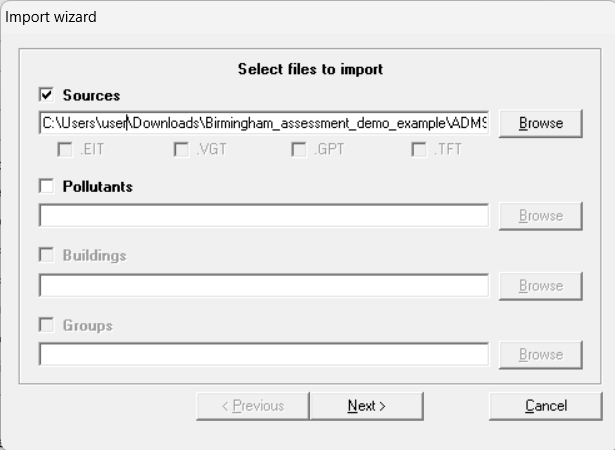Viewport: 615px width, 450px height.
Task: Click the Pollutants file path field
Action: (263, 215)
